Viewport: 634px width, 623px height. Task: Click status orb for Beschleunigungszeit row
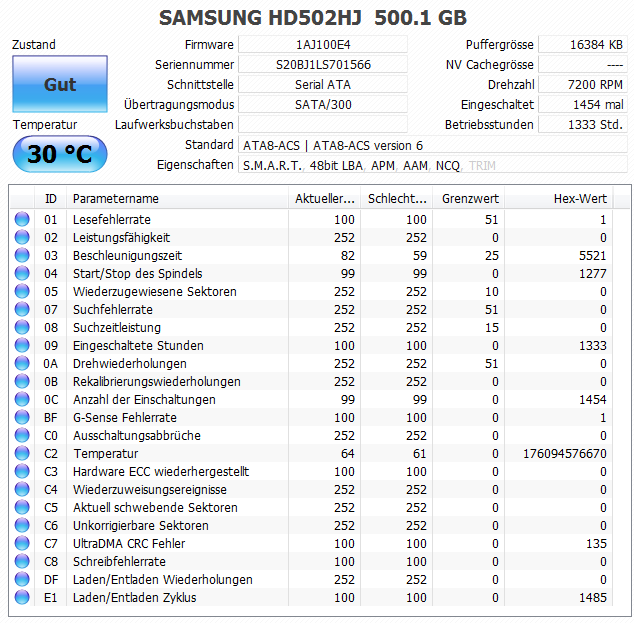pos(22,255)
